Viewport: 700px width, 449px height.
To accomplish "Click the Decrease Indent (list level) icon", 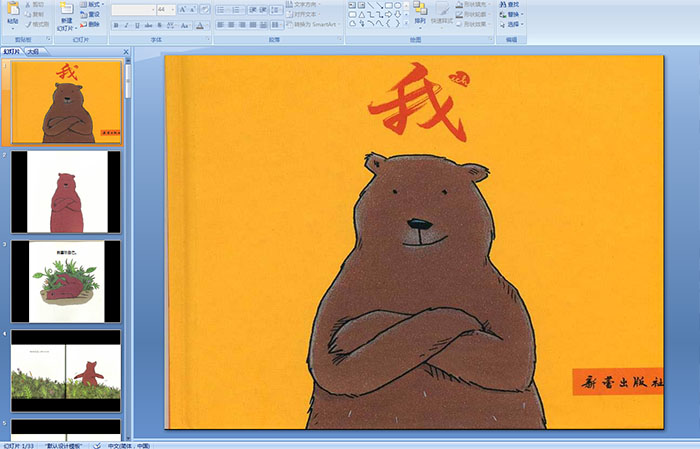I will coord(253,9).
